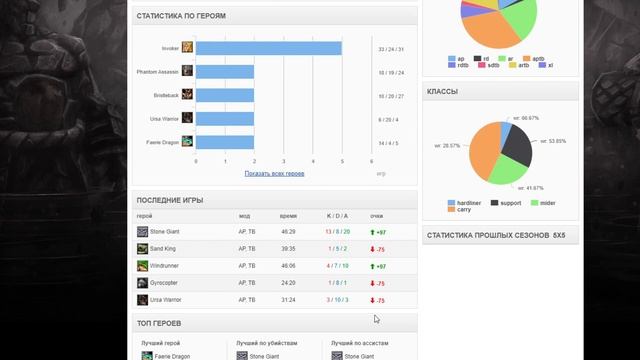Select the artb legend swatch
The height and width of the screenshot is (360, 640).
[512, 65]
